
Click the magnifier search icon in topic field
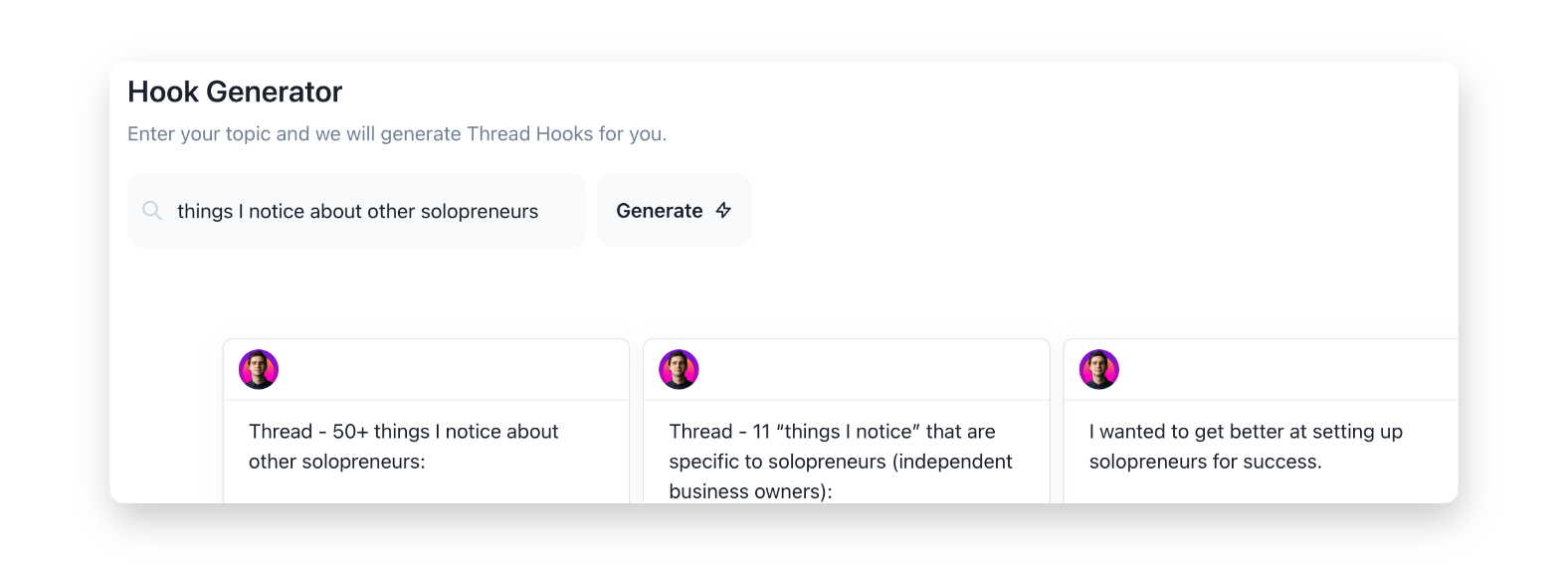(152, 211)
